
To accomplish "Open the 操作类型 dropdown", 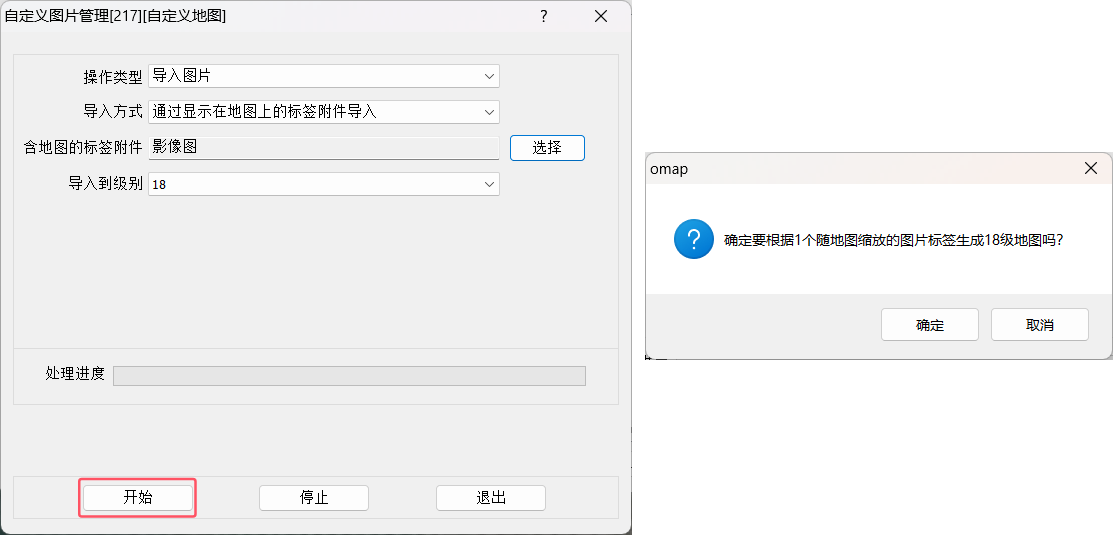I will pyautogui.click(x=324, y=75).
